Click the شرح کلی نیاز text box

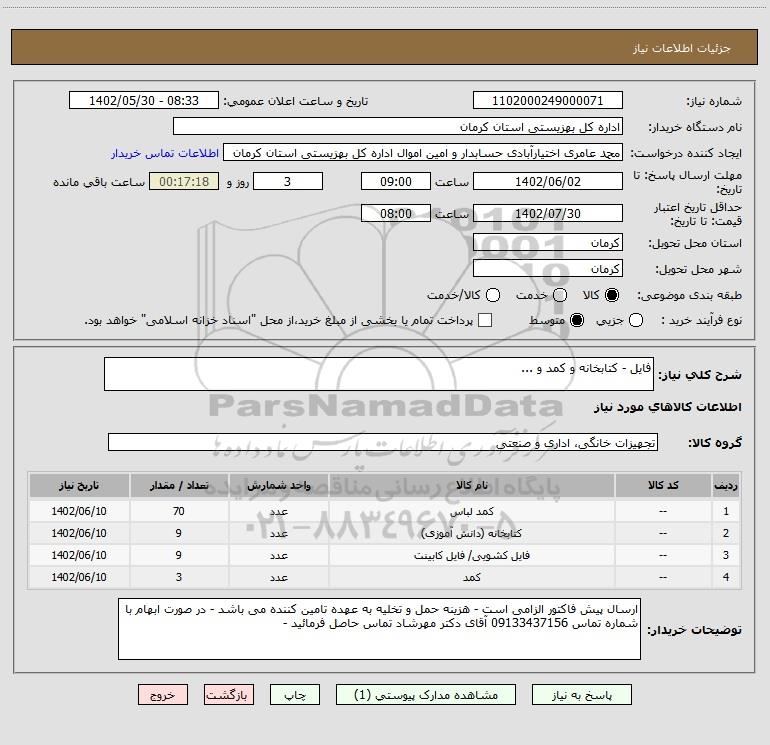(379, 374)
